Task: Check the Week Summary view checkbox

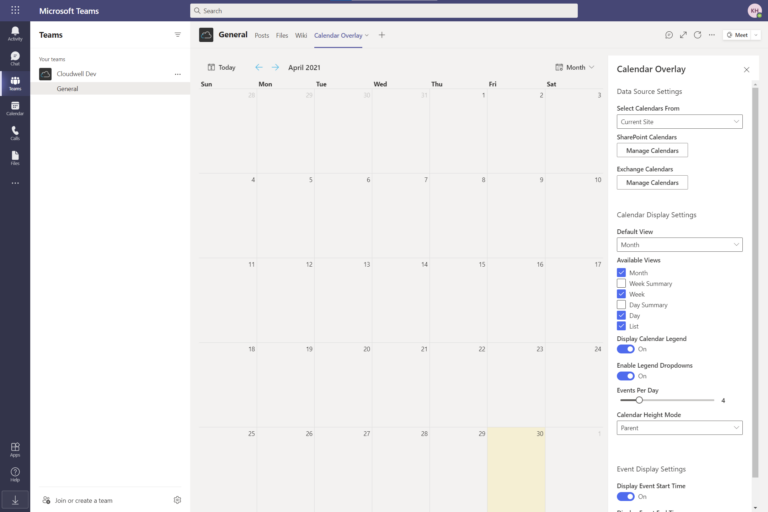Action: pyautogui.click(x=621, y=283)
